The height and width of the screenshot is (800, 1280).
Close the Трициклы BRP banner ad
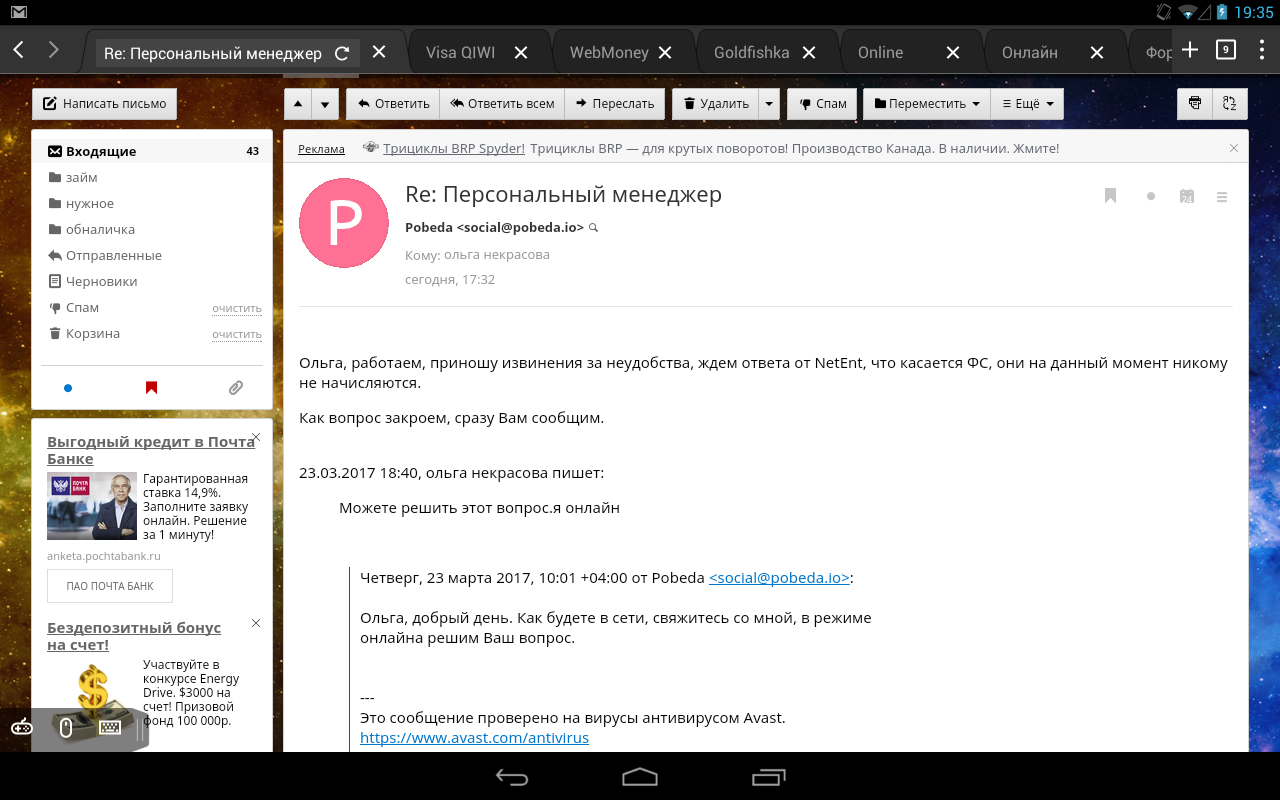tap(1234, 148)
